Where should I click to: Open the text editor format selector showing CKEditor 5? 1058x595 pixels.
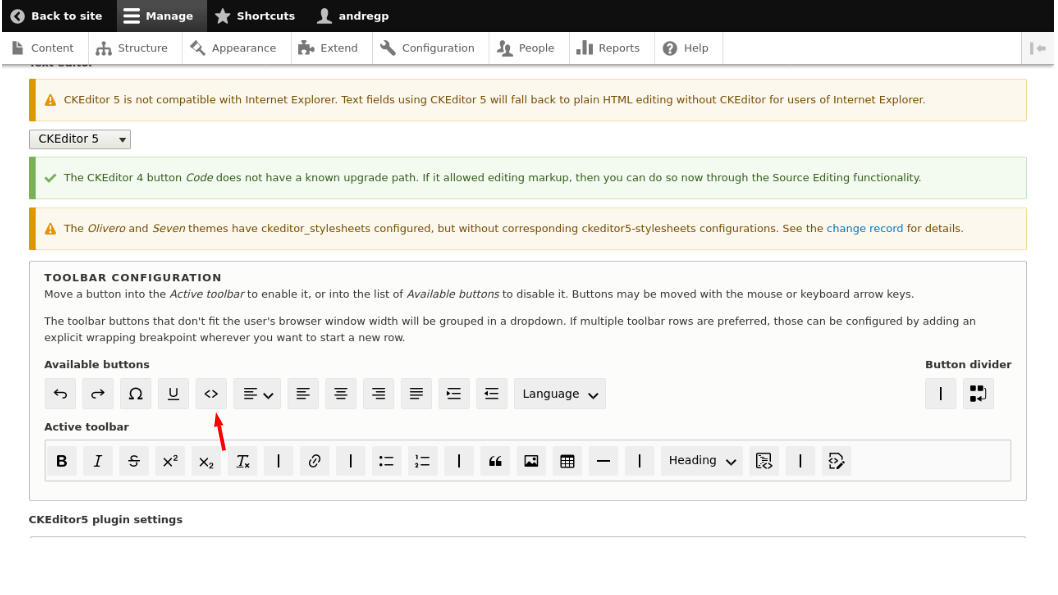pos(79,139)
